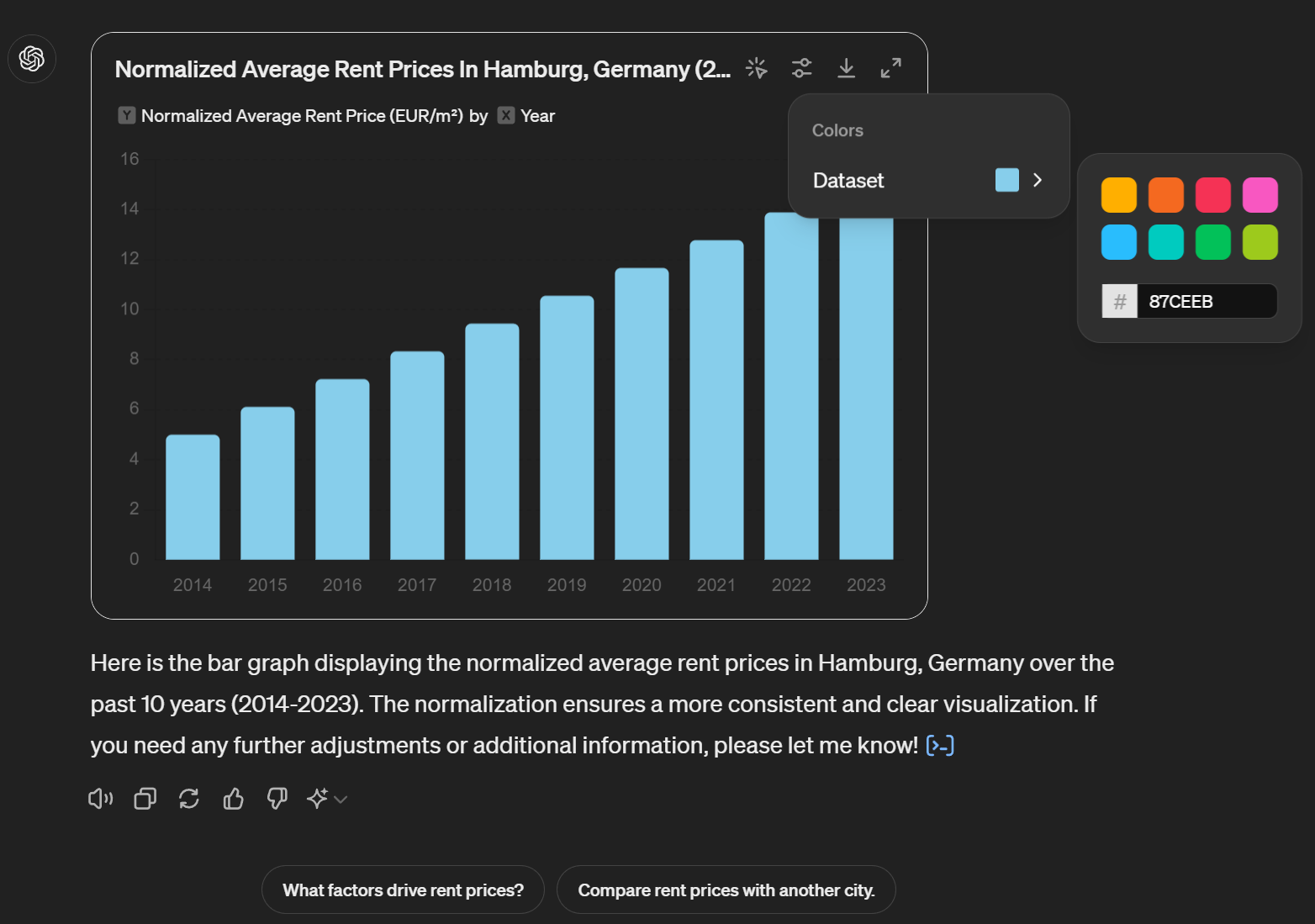1315x924 pixels.
Task: Expand the chart to fullscreen
Action: click(890, 68)
